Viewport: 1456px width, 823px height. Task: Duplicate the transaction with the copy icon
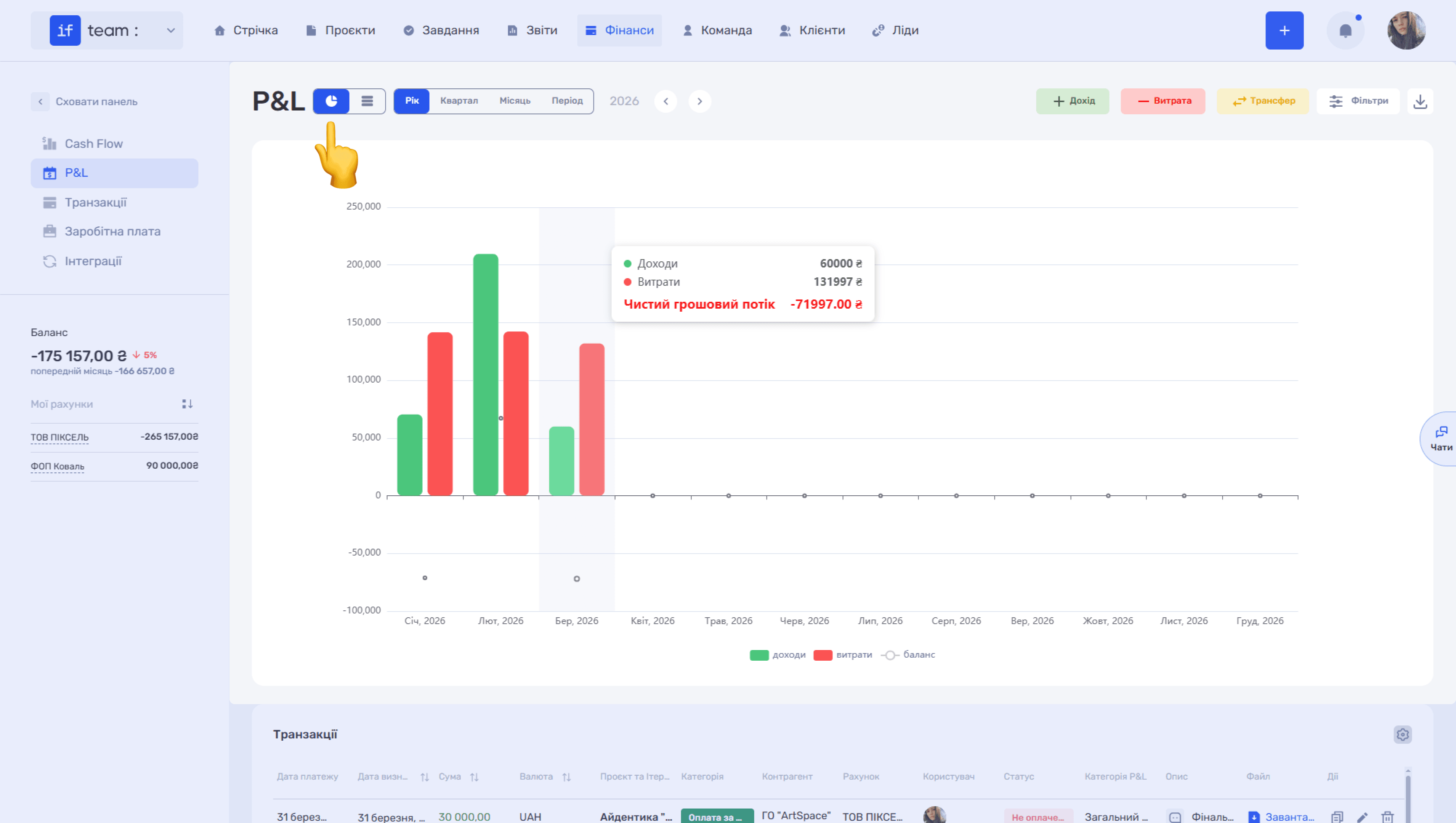[1337, 817]
